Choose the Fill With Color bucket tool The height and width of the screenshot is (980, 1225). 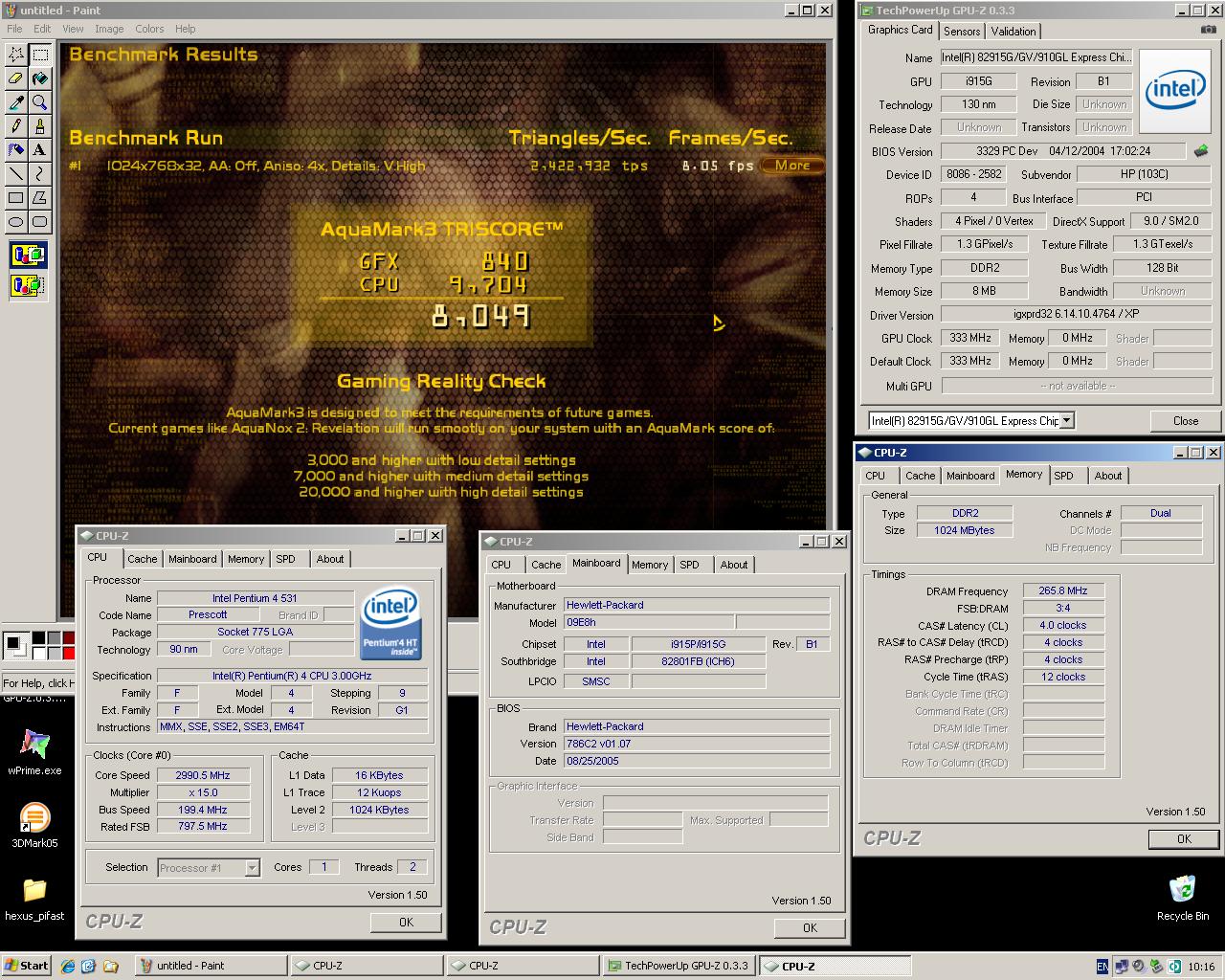pos(39,78)
